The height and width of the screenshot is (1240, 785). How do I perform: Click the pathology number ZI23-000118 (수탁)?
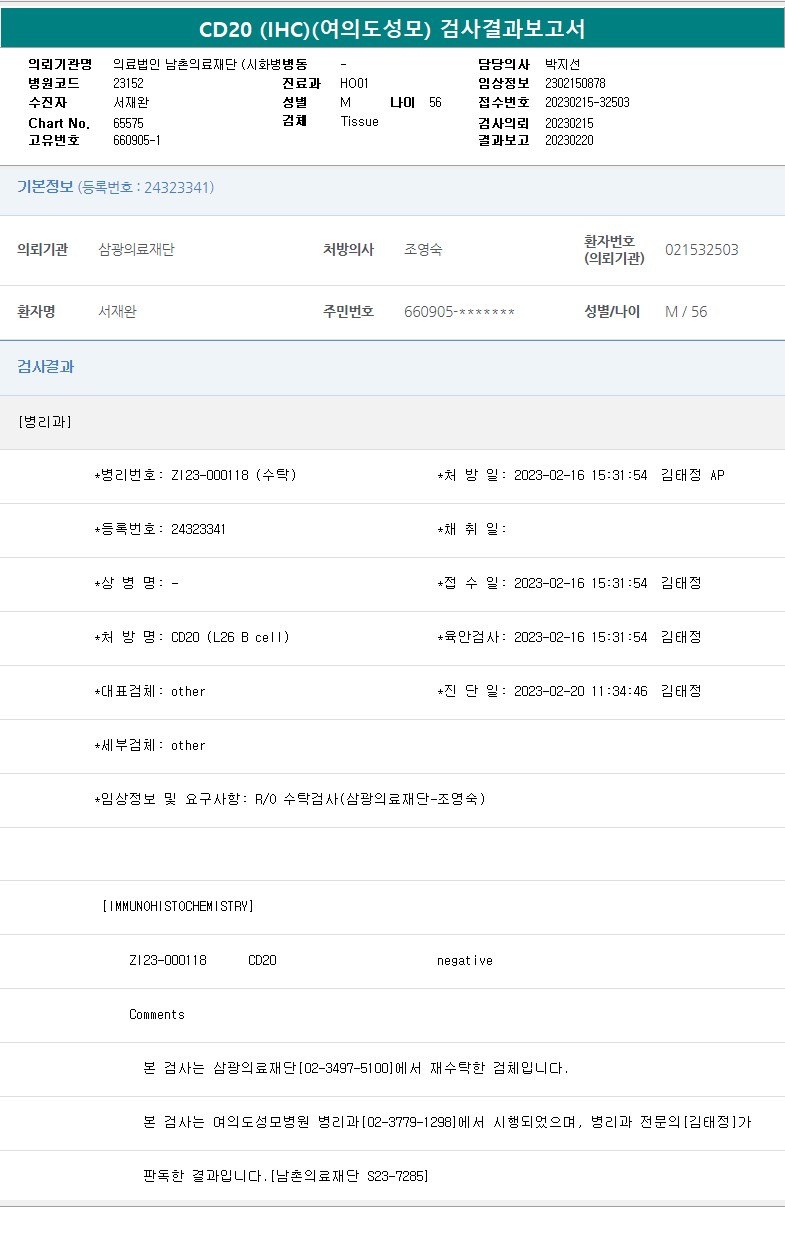(233, 475)
